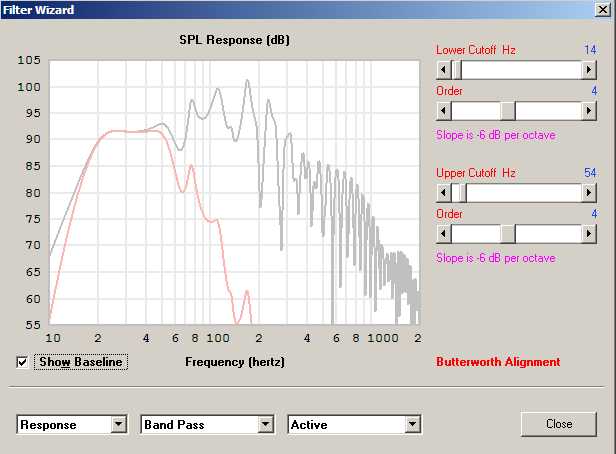Close the Filter Wizard window via X
616x454 pixels.
click(603, 9)
